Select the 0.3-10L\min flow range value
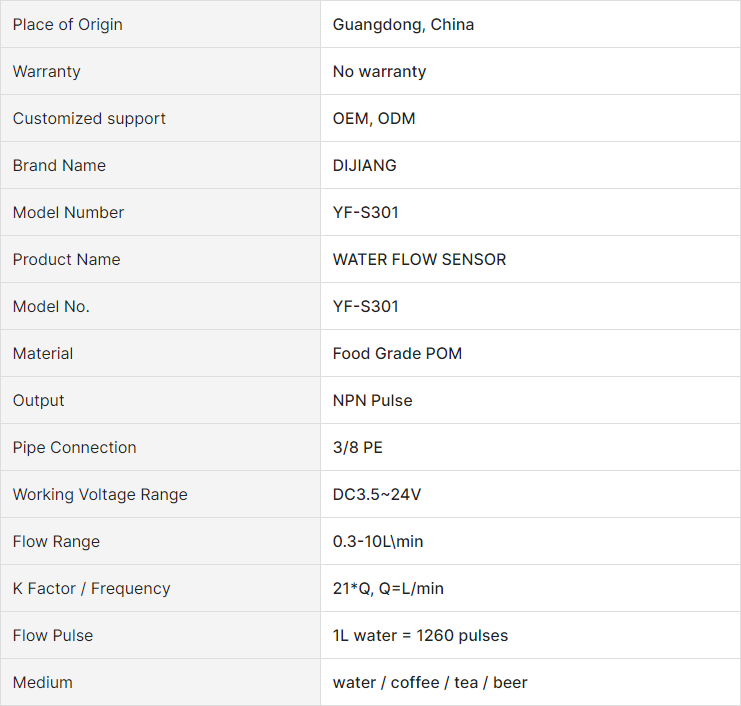 (x=378, y=542)
